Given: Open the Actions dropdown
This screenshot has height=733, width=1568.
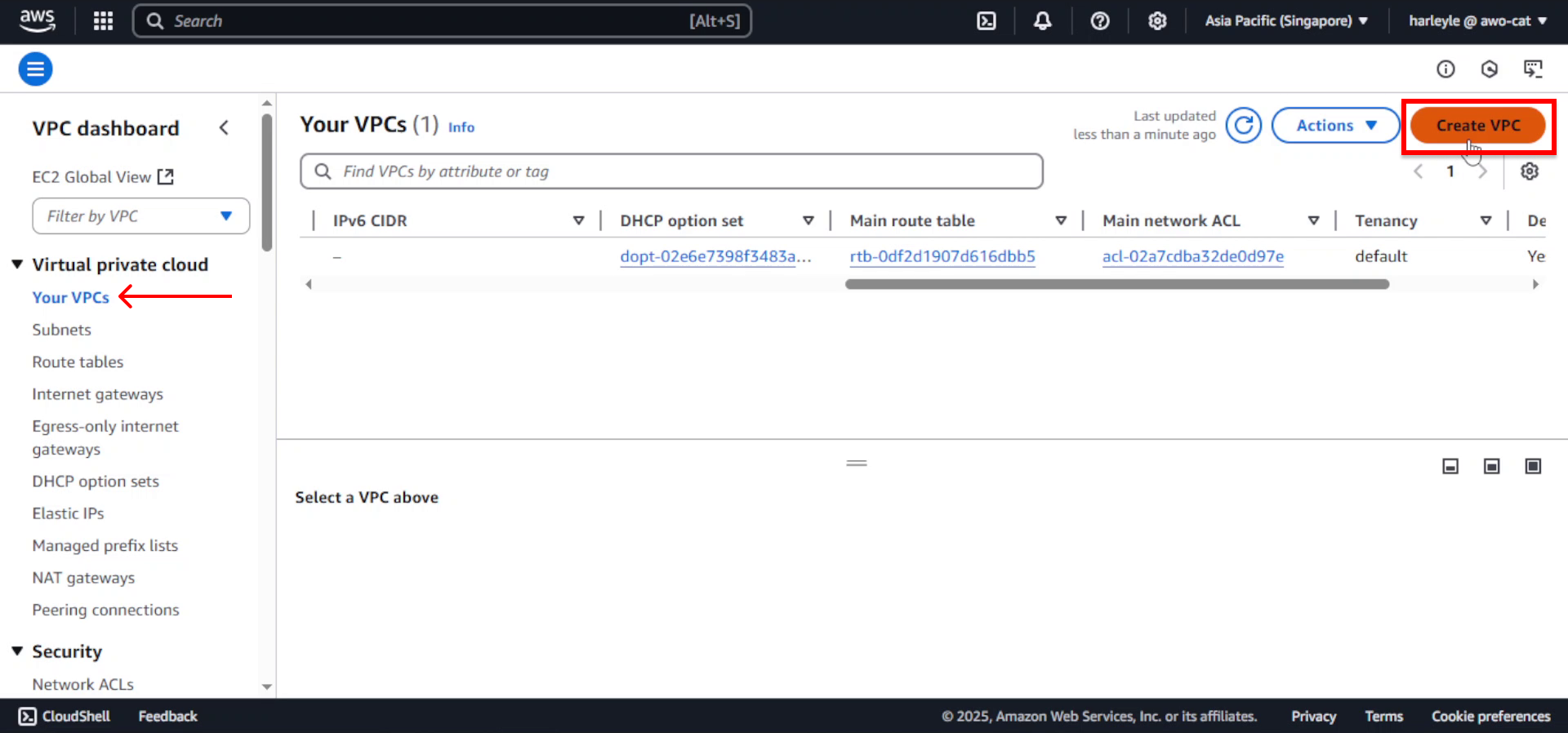Looking at the screenshot, I should 1336,126.
